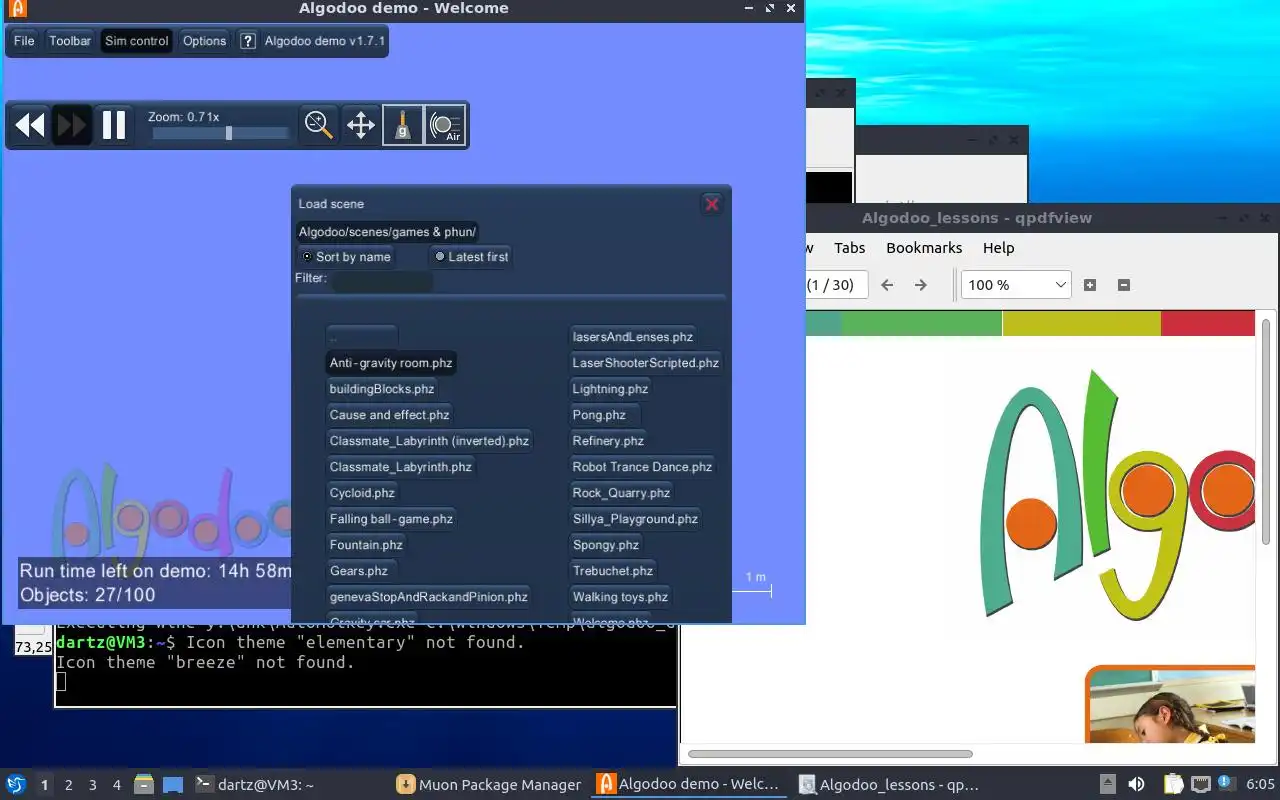The height and width of the screenshot is (800, 1280).
Task: Switch to Muon Package Manager taskbar item
Action: 489,785
